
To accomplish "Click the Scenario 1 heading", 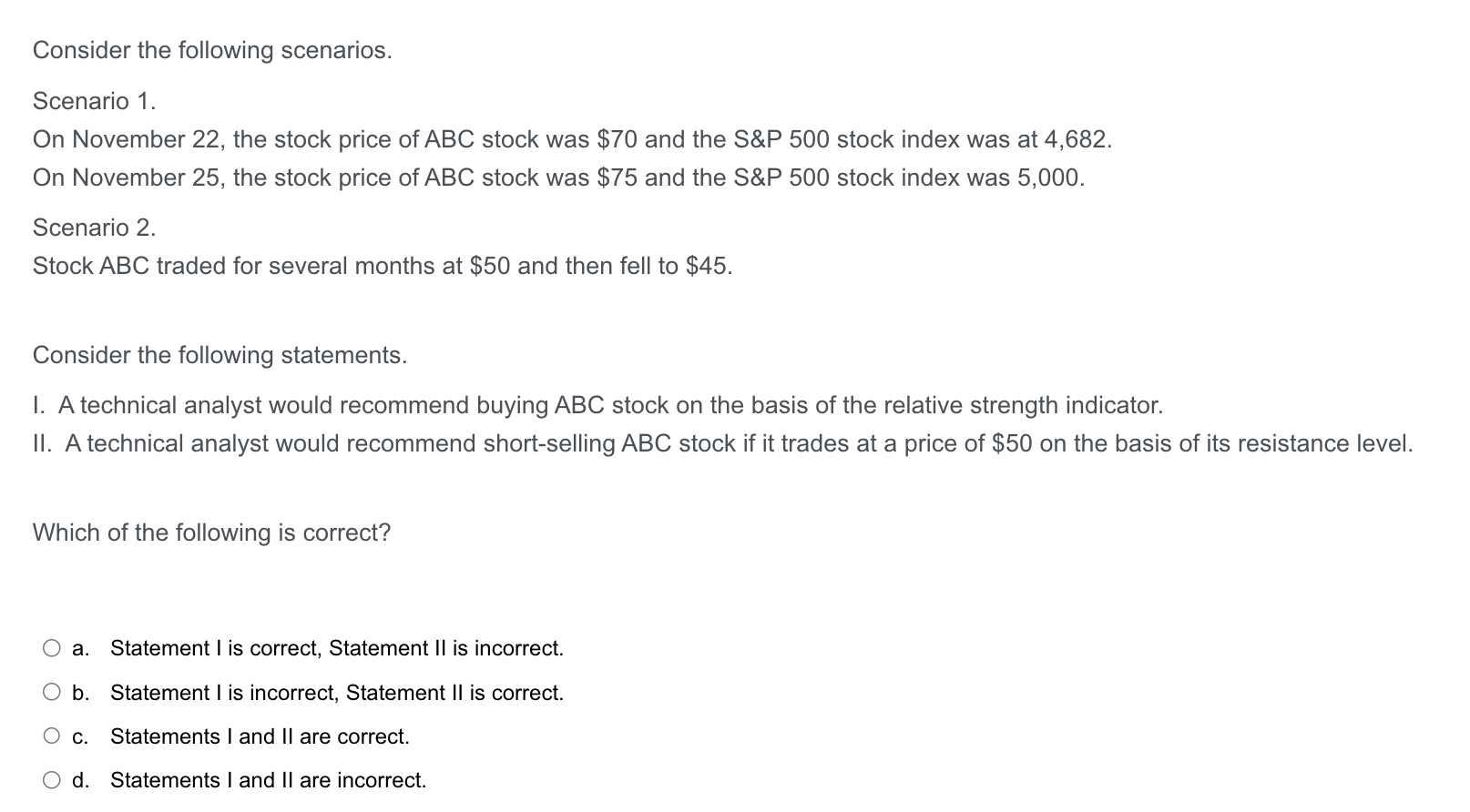I will pos(94,101).
